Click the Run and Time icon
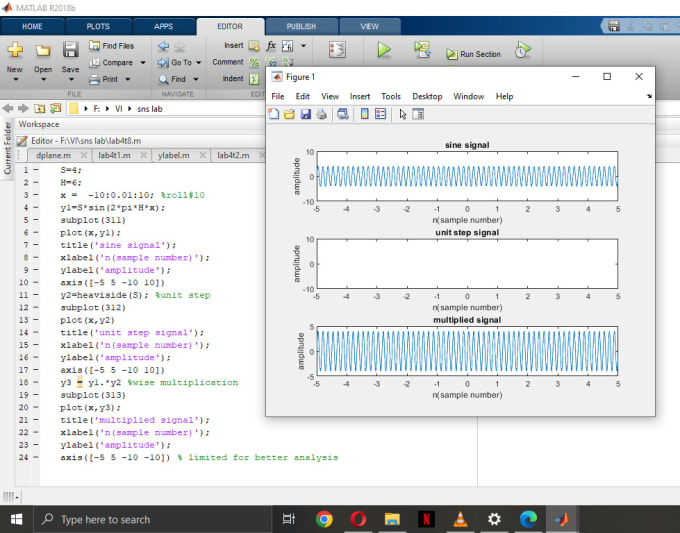Viewport: 680px width, 533px height. (x=523, y=50)
